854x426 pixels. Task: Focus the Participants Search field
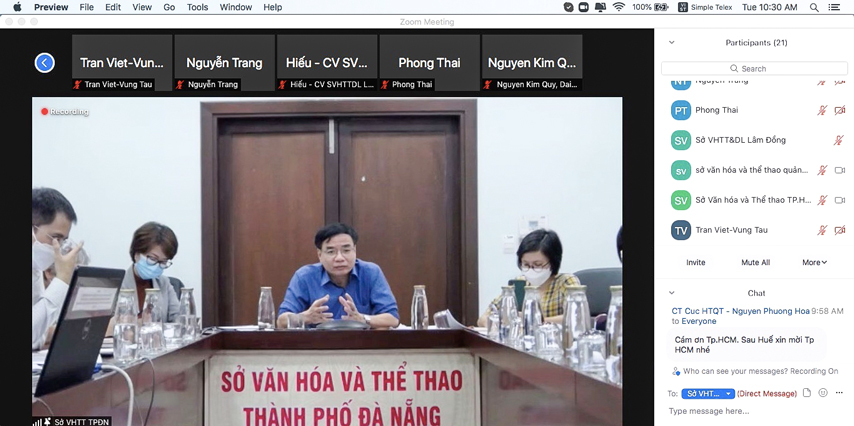tap(754, 69)
